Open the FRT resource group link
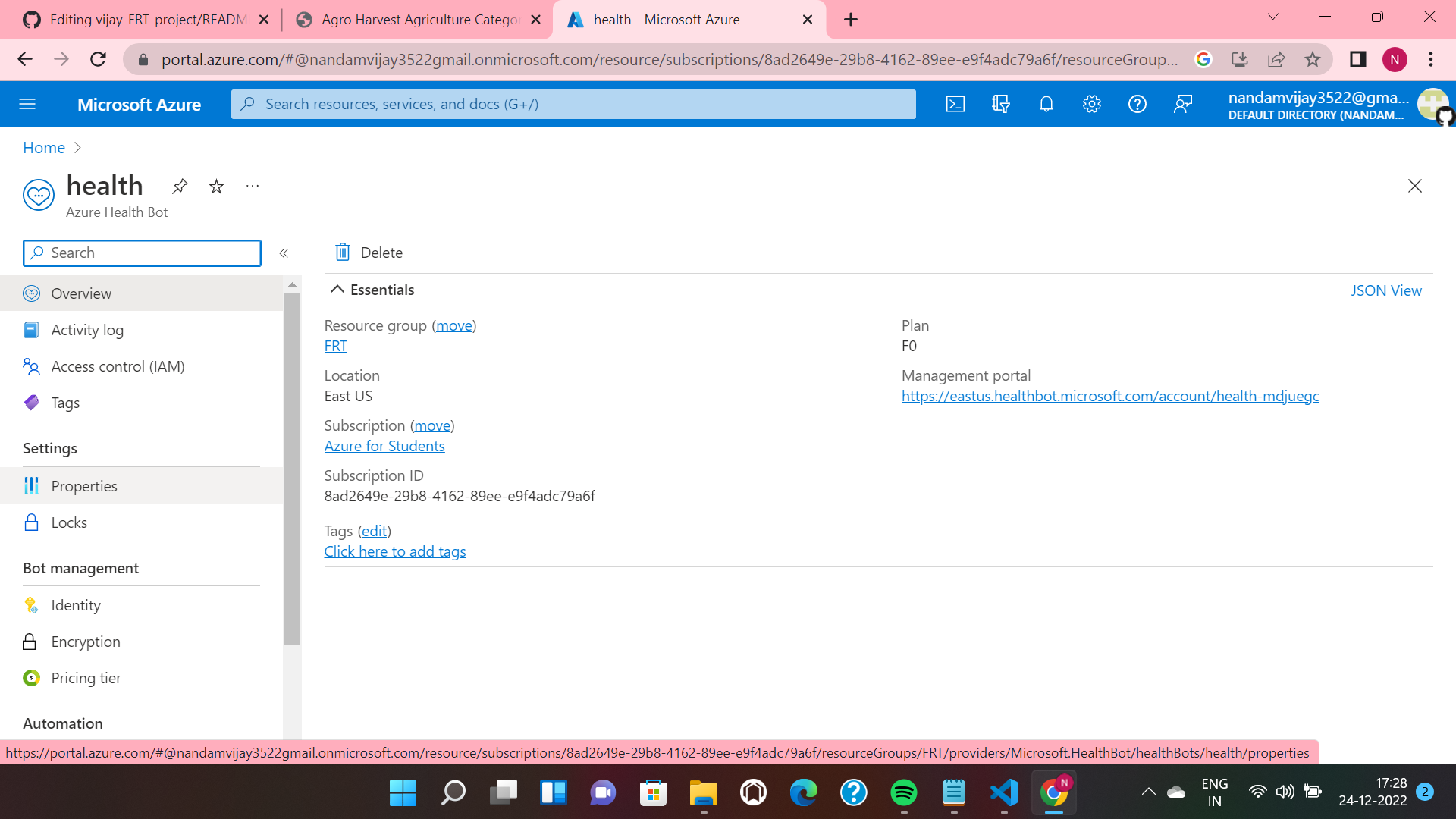1456x819 pixels. (x=336, y=346)
